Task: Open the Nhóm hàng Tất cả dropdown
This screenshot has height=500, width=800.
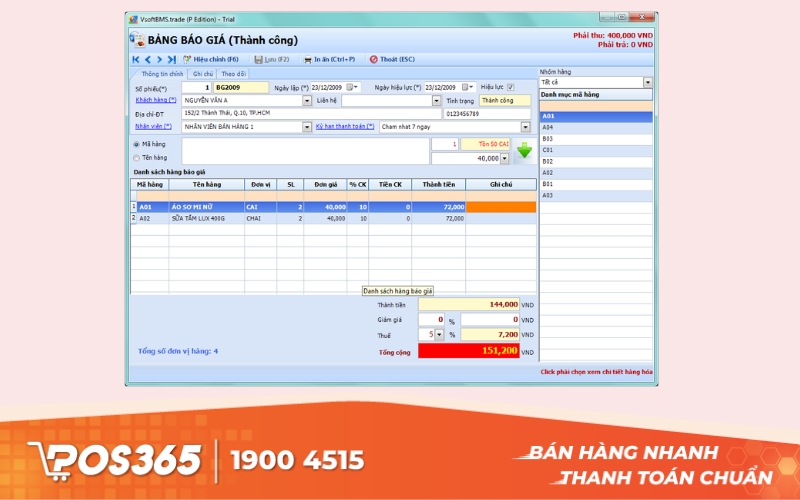Action: click(647, 82)
